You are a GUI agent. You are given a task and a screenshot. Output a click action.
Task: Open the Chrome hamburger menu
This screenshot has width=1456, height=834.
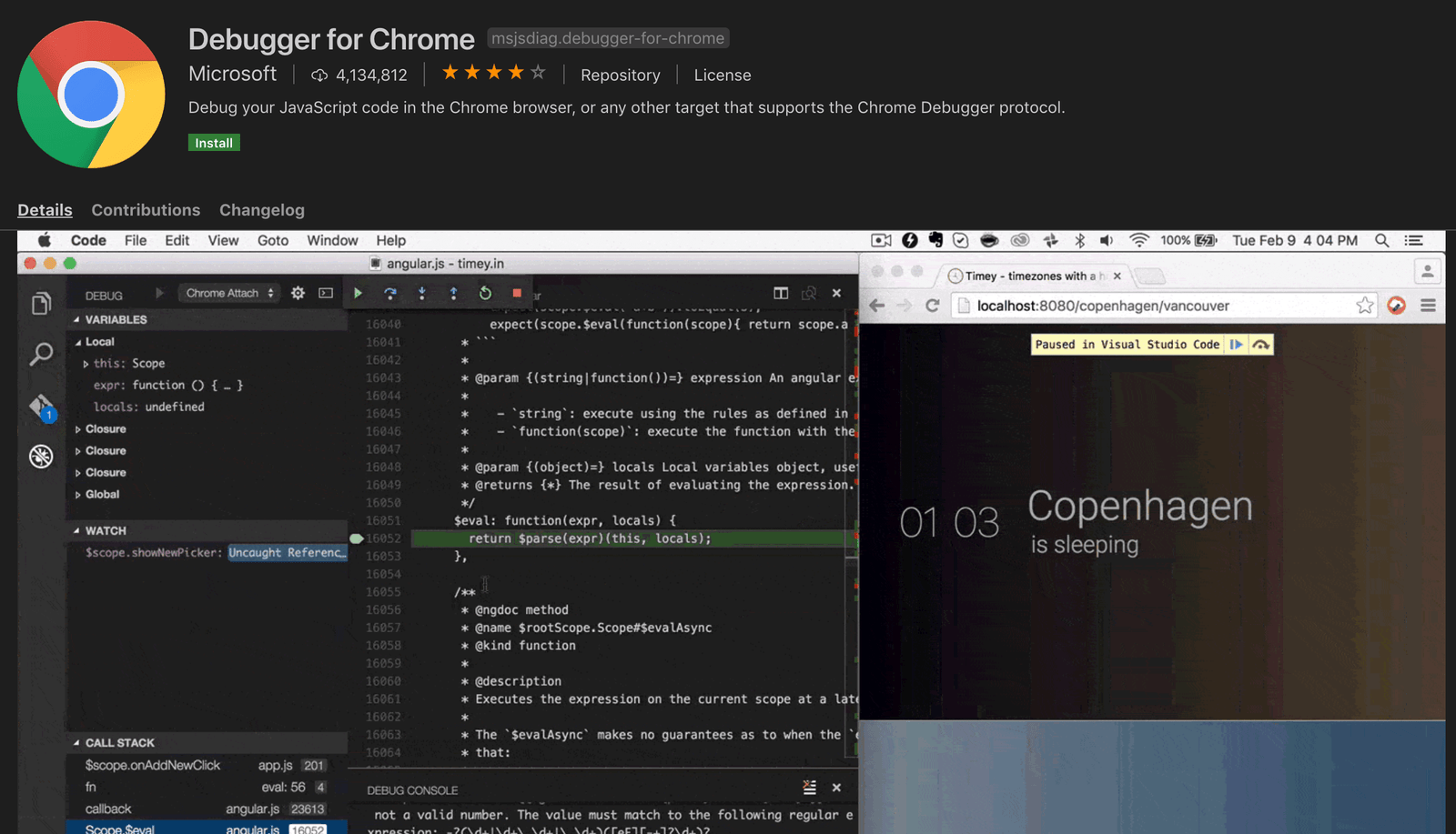tap(1428, 306)
